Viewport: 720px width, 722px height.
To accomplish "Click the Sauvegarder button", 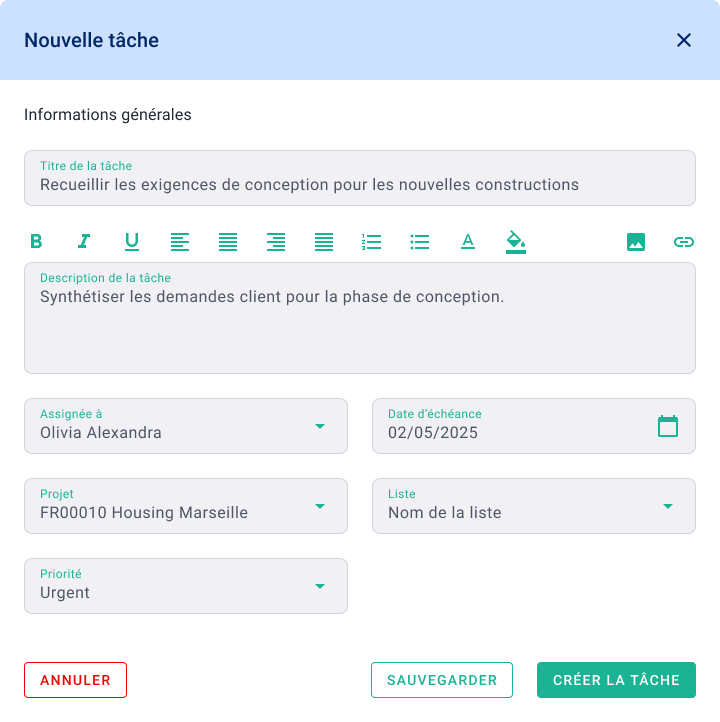I will click(x=442, y=680).
